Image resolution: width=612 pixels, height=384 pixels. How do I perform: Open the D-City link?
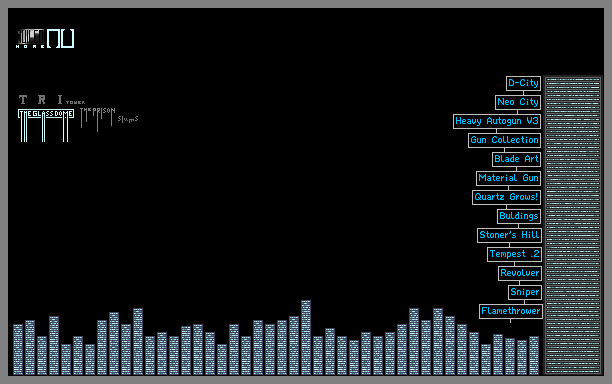[523, 83]
